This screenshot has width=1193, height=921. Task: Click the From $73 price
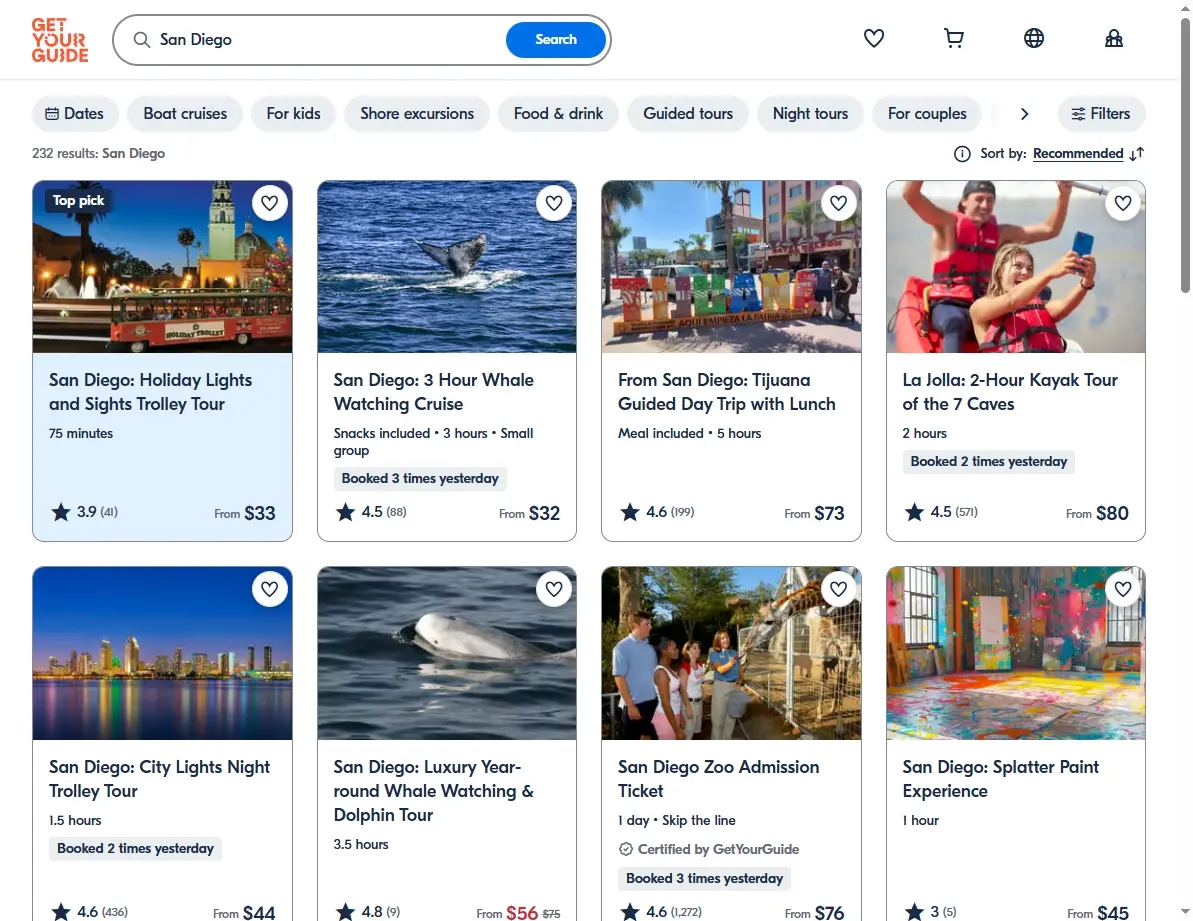[x=814, y=513]
